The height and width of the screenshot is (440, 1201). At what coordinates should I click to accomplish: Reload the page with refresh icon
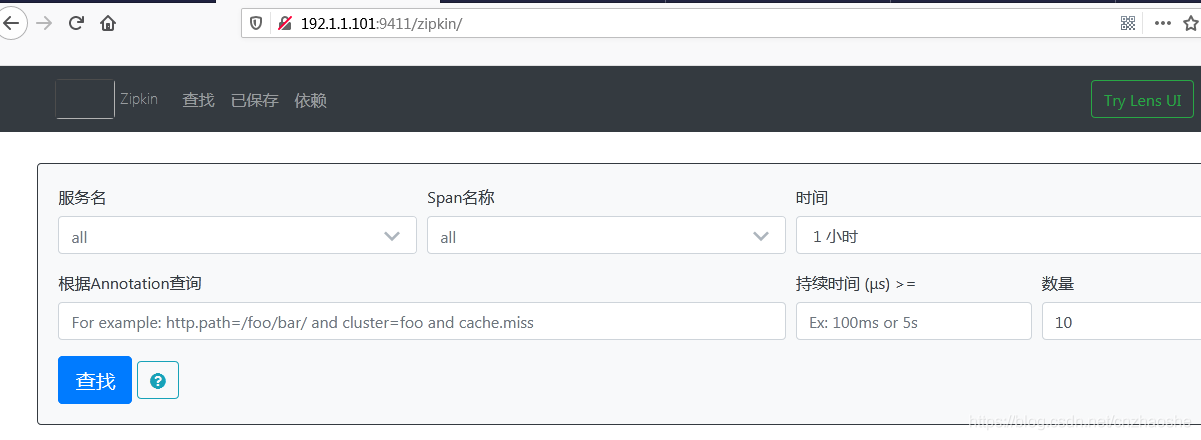(x=76, y=24)
